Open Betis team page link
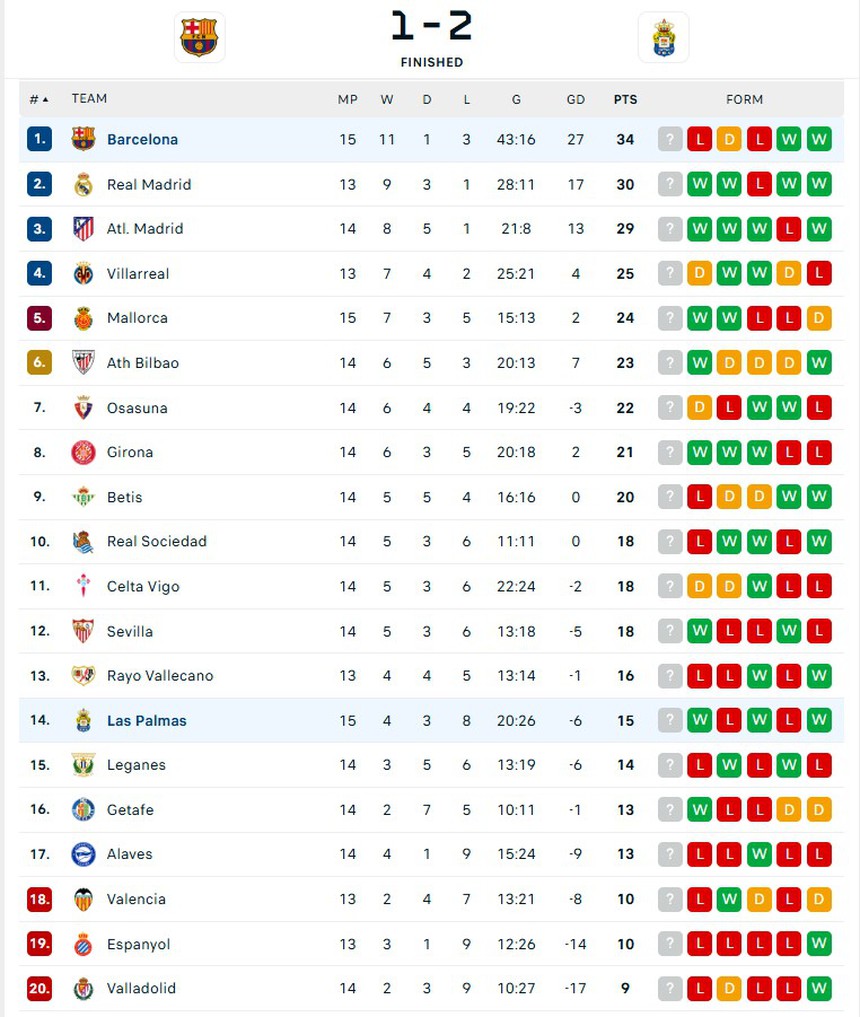860x1017 pixels. tap(124, 497)
